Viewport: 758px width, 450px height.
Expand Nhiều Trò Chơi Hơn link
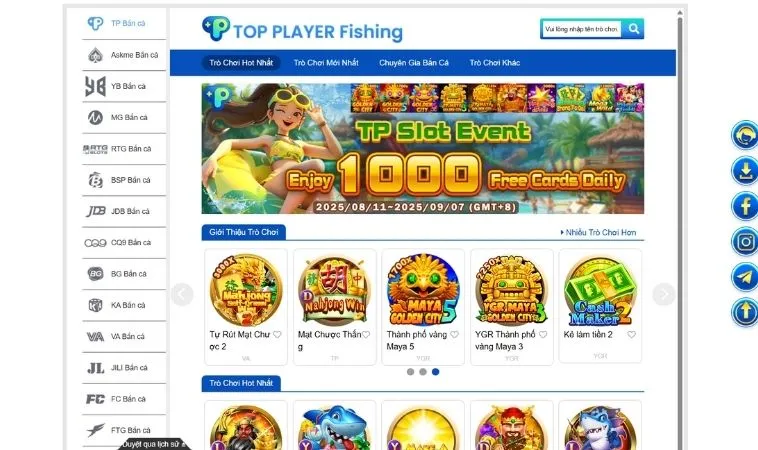coord(598,232)
